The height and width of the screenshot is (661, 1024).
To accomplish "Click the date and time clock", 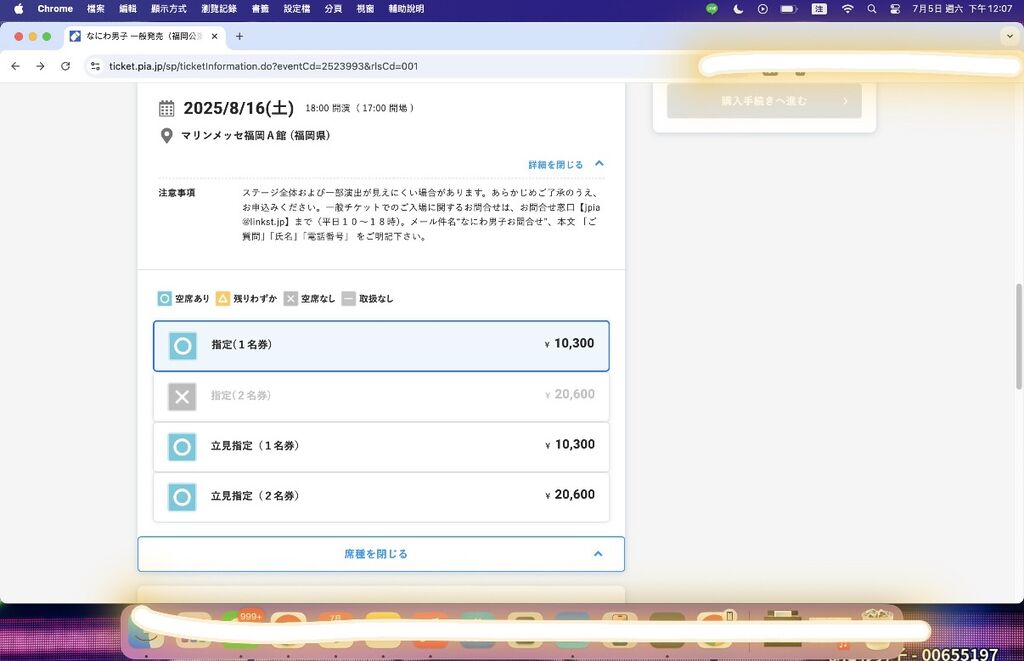I will (x=962, y=8).
